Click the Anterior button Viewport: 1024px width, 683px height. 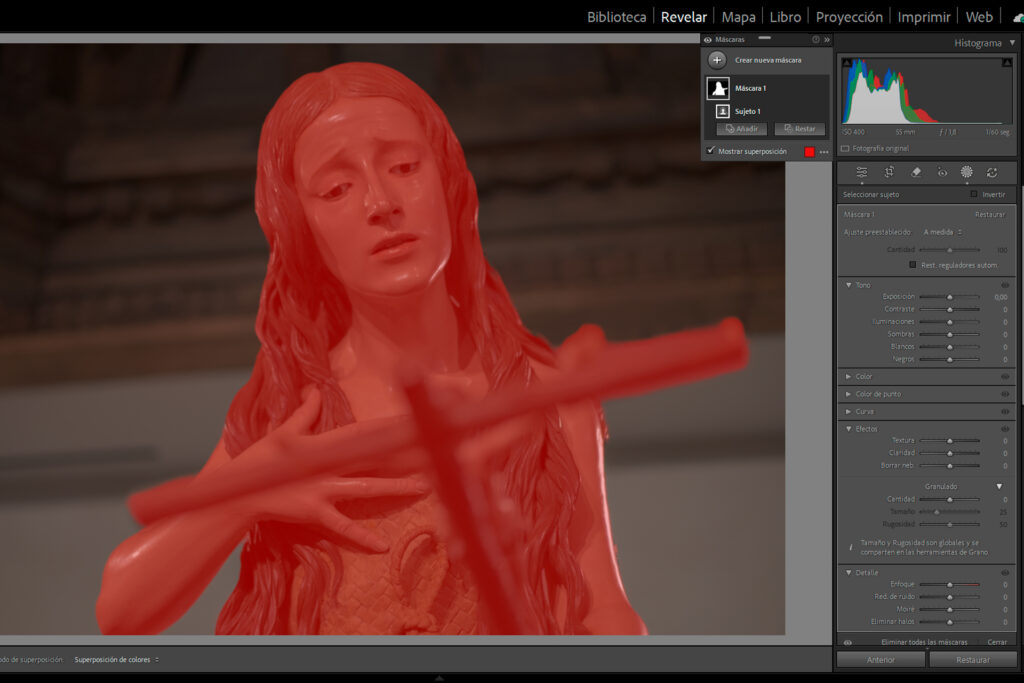click(880, 660)
